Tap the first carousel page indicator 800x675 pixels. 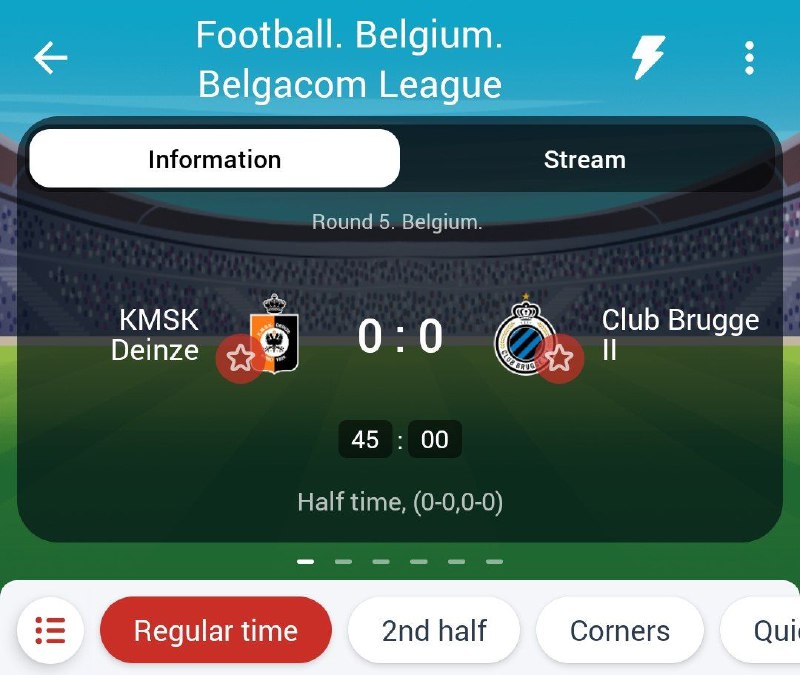tap(306, 562)
